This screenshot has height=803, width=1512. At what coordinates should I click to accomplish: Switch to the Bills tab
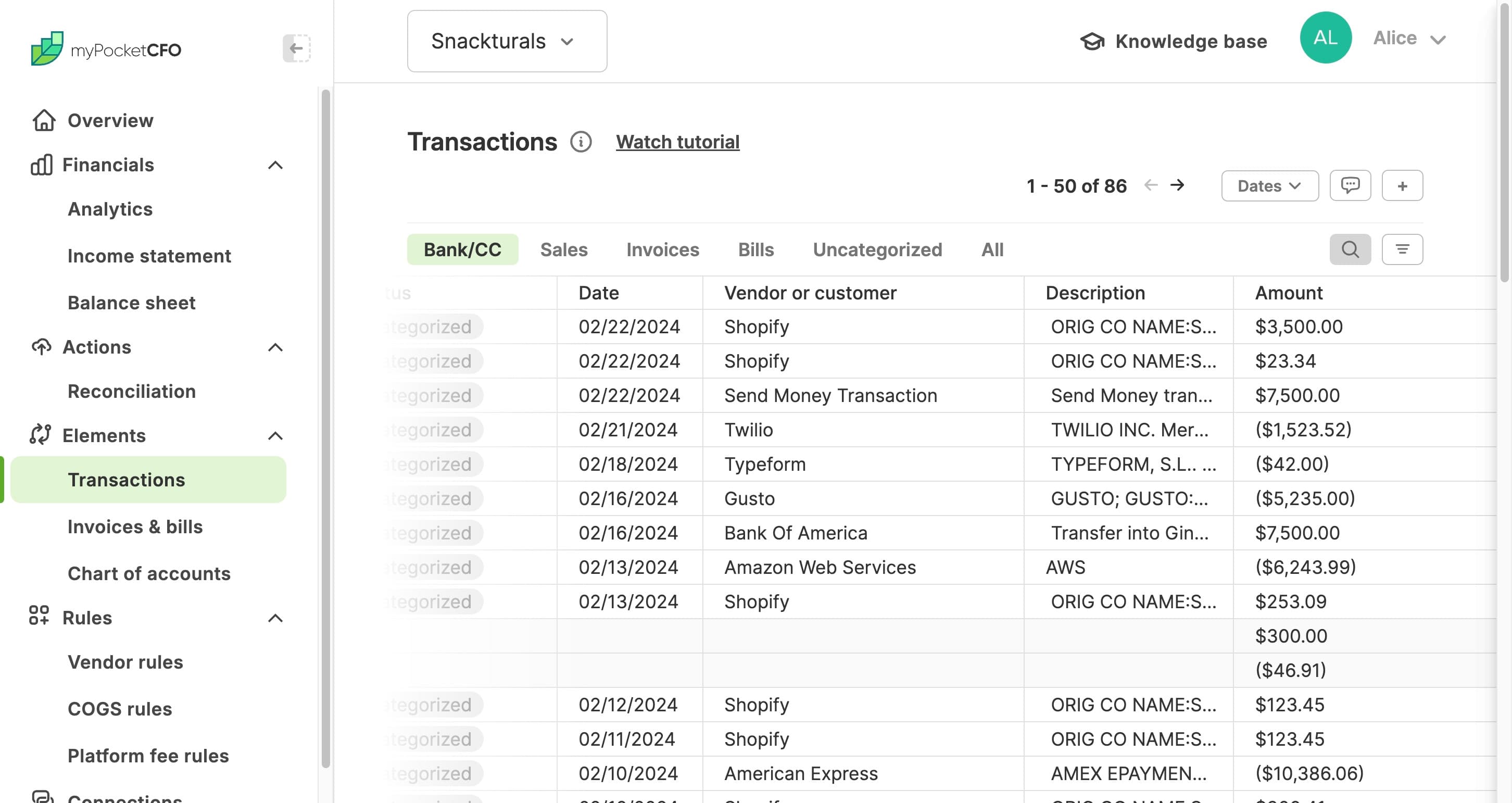(x=756, y=249)
